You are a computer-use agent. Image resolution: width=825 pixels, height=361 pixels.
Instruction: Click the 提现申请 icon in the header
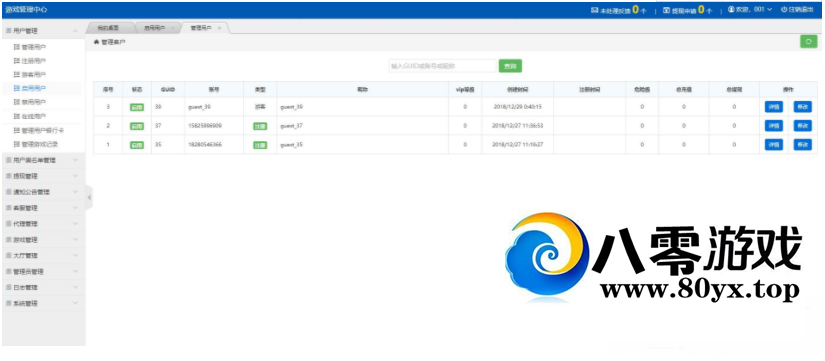click(x=666, y=10)
